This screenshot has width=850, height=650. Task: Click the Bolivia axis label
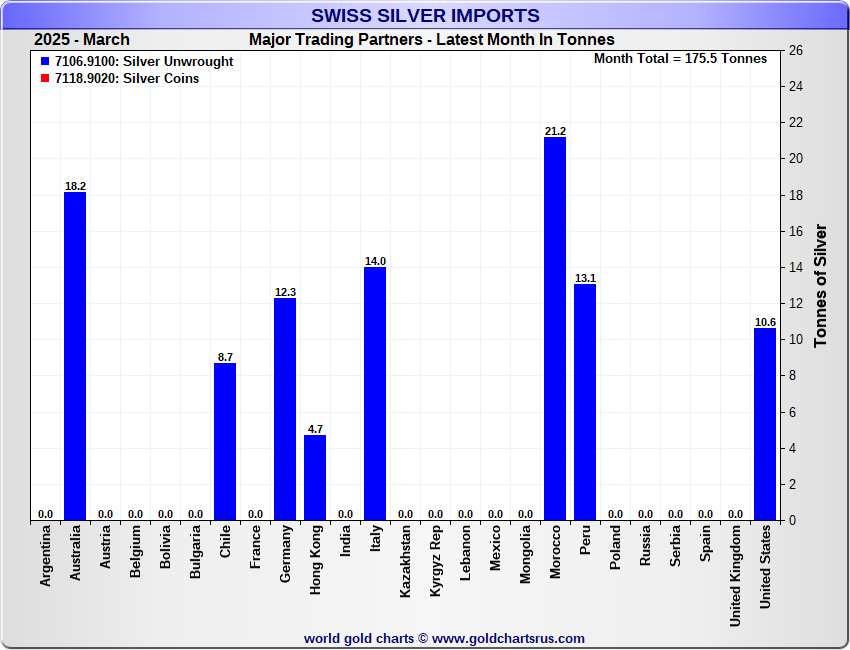165,546
